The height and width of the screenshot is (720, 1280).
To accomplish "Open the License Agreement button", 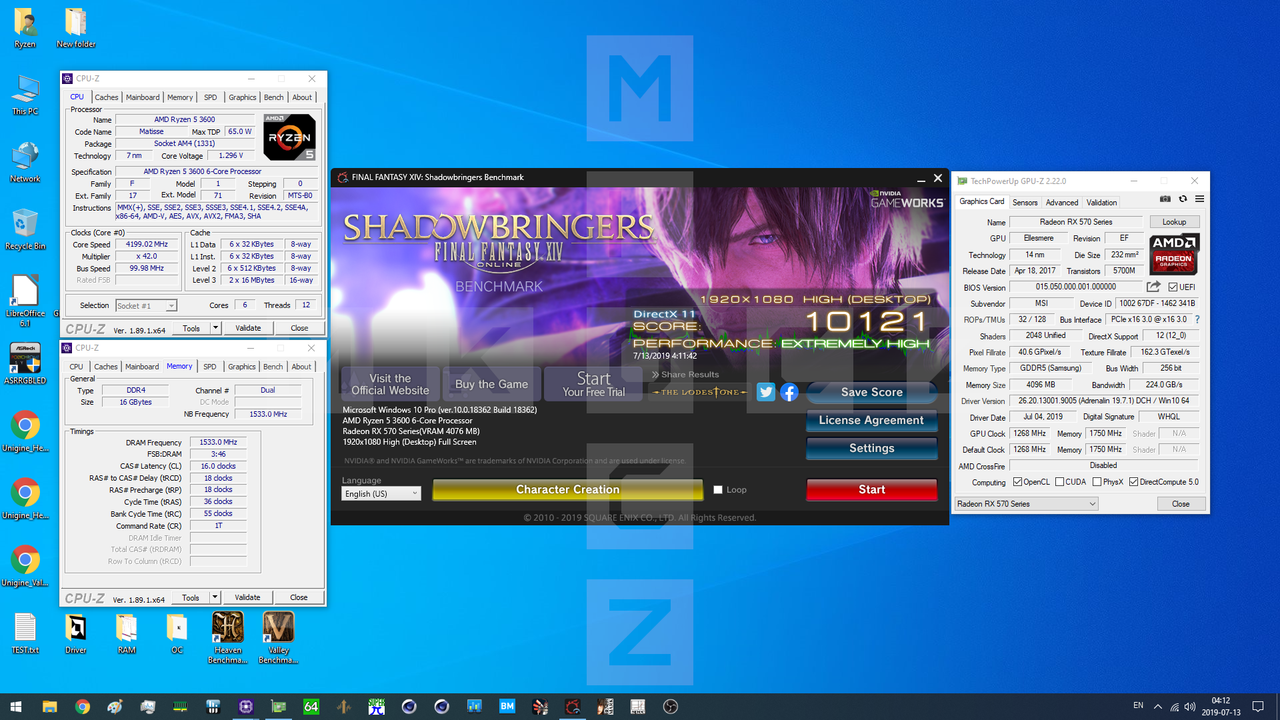I will pos(871,420).
